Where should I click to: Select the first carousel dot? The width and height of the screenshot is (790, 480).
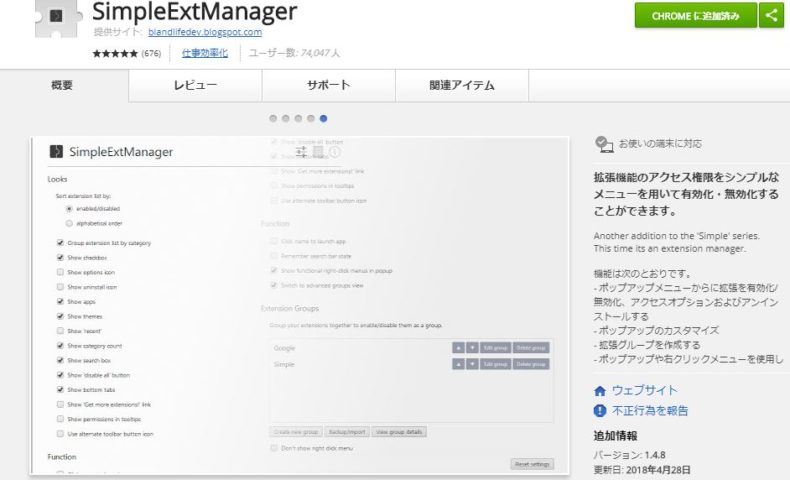[x=273, y=118]
